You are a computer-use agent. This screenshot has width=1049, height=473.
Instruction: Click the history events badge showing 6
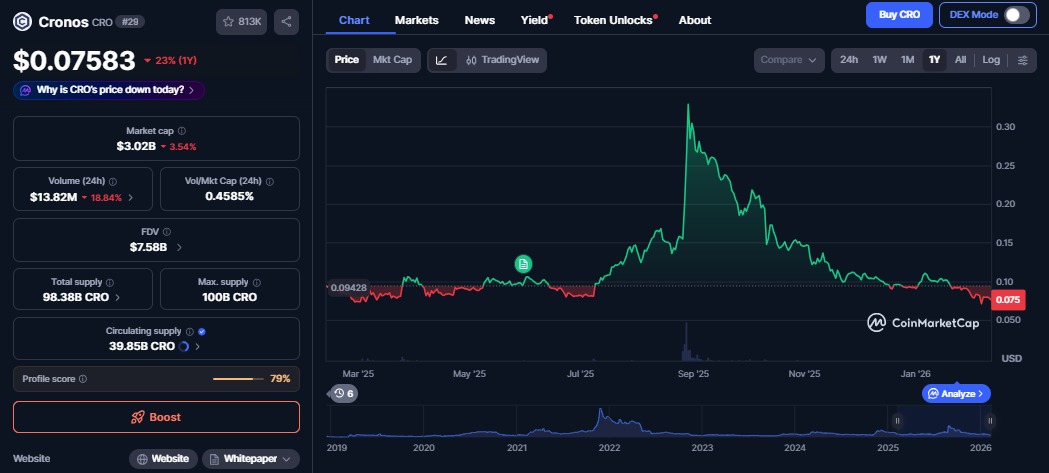click(x=343, y=393)
